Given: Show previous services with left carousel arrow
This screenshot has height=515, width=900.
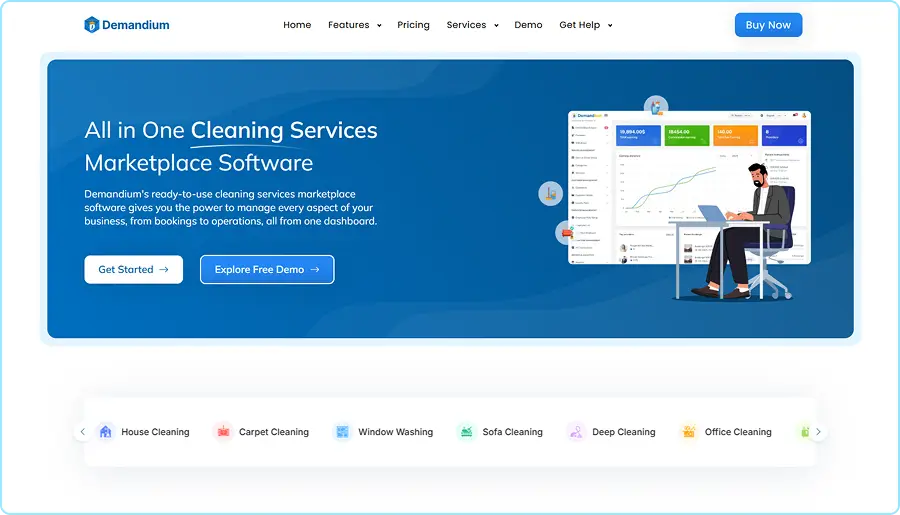Looking at the screenshot, I should click(x=83, y=432).
